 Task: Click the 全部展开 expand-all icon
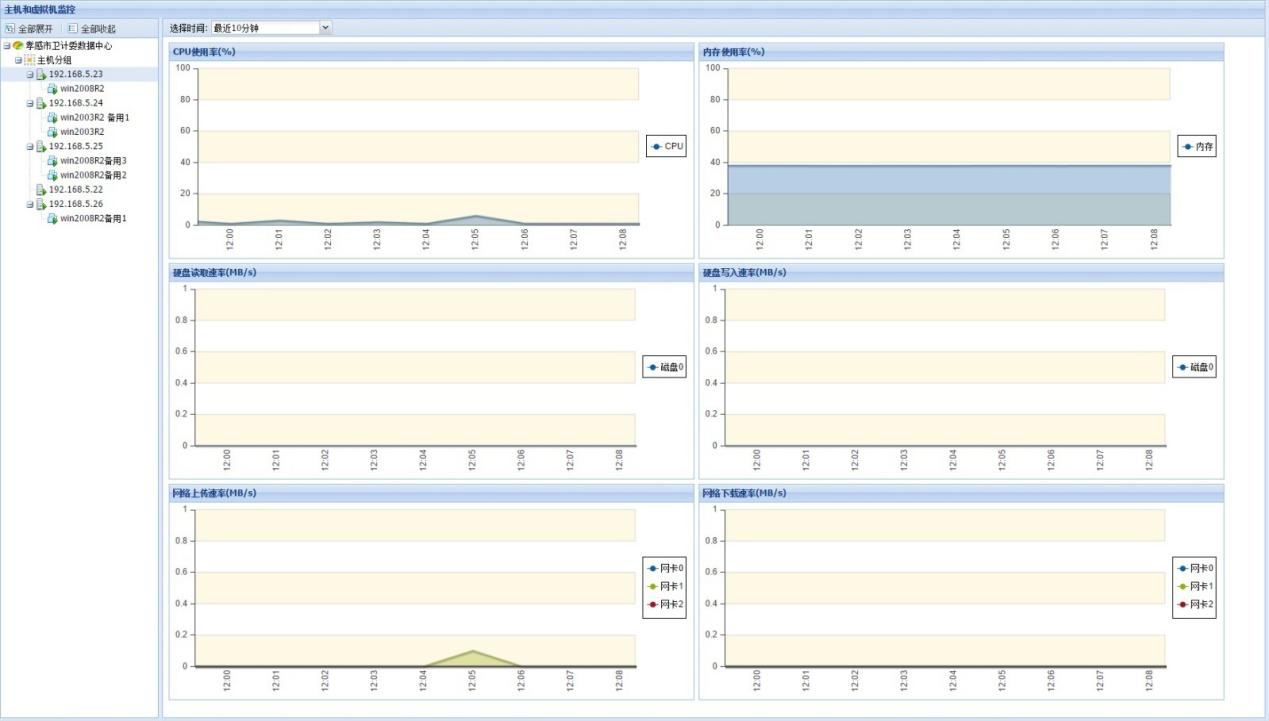coord(10,28)
